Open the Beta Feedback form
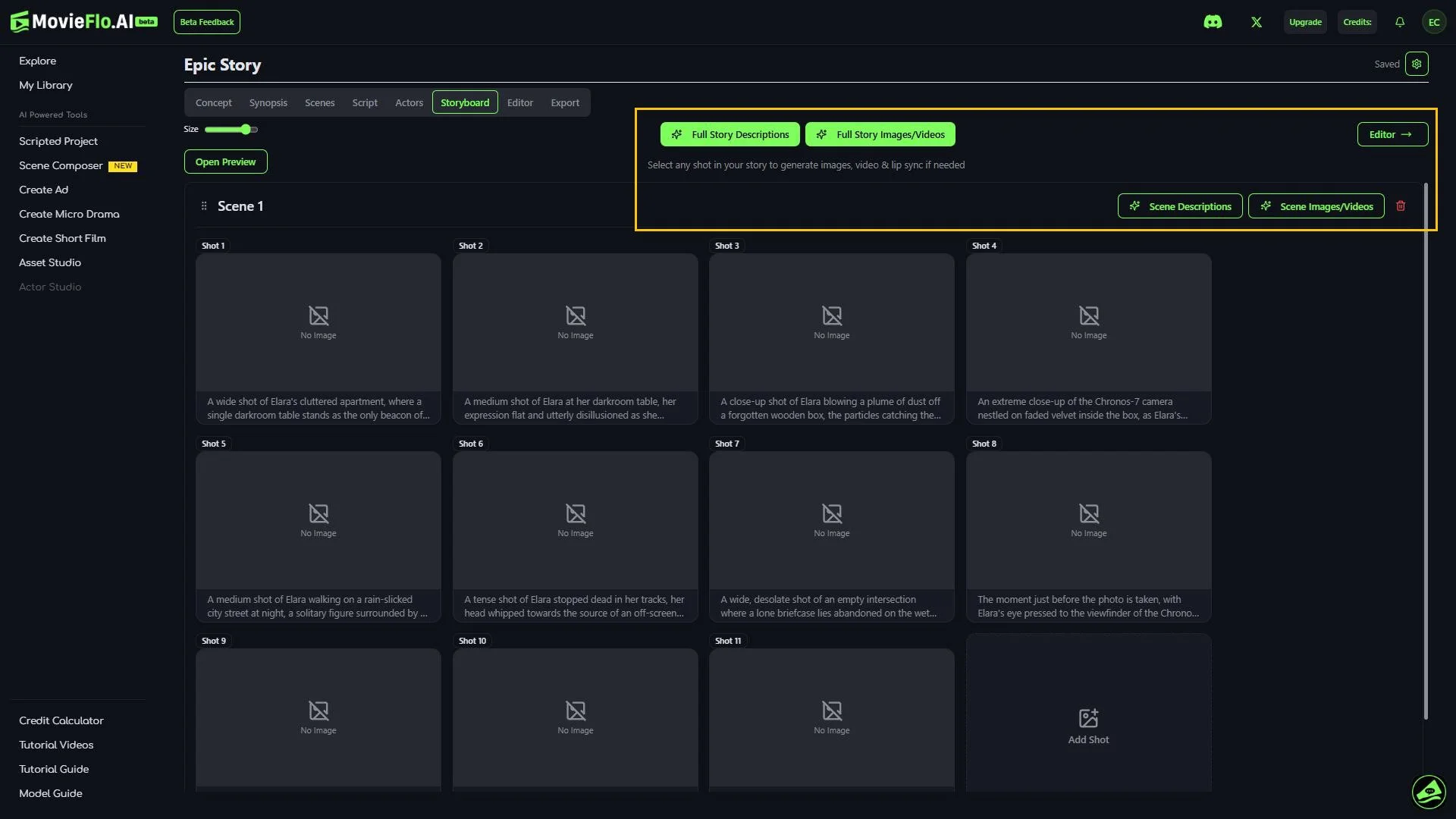Image resolution: width=1456 pixels, height=819 pixels. click(x=207, y=22)
